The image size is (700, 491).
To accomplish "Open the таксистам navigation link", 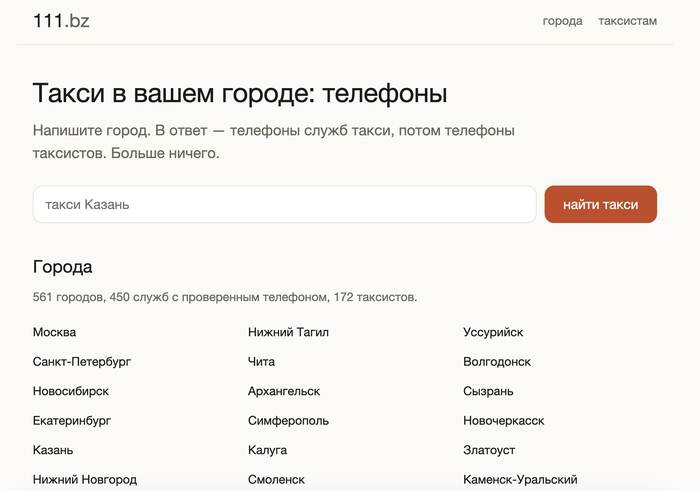I will [628, 21].
